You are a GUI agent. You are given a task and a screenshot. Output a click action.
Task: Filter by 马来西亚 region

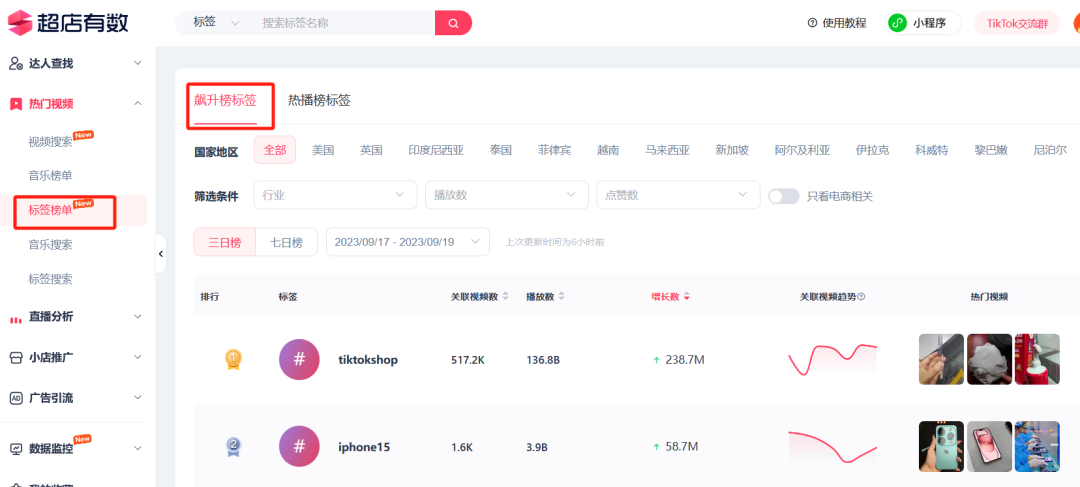[667, 150]
